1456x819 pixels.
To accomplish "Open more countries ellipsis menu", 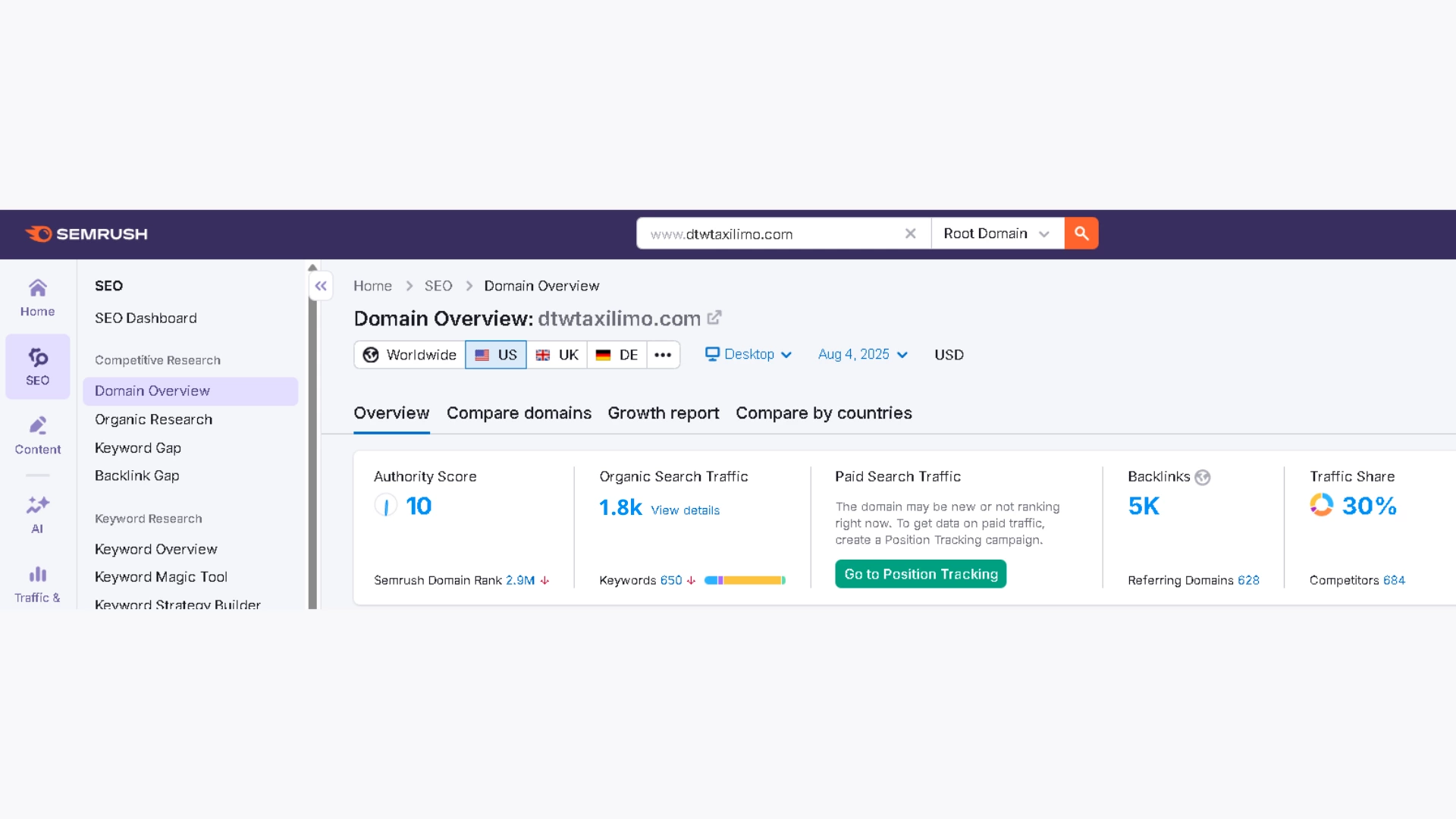I will click(x=663, y=355).
